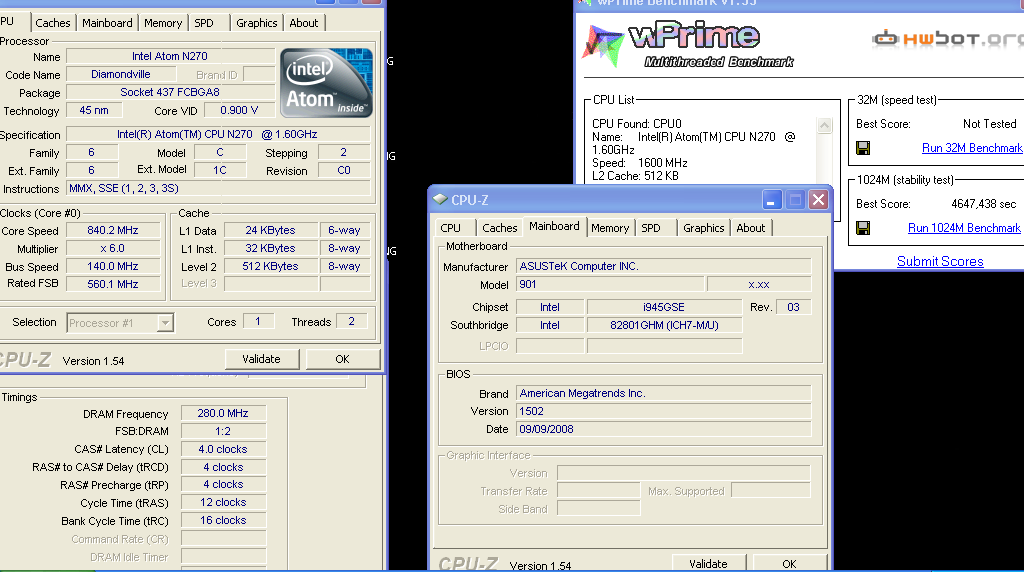Click Specification field Intel(R) Atom(TM) CPU N270
The width and height of the screenshot is (1024, 572).
tap(219, 134)
